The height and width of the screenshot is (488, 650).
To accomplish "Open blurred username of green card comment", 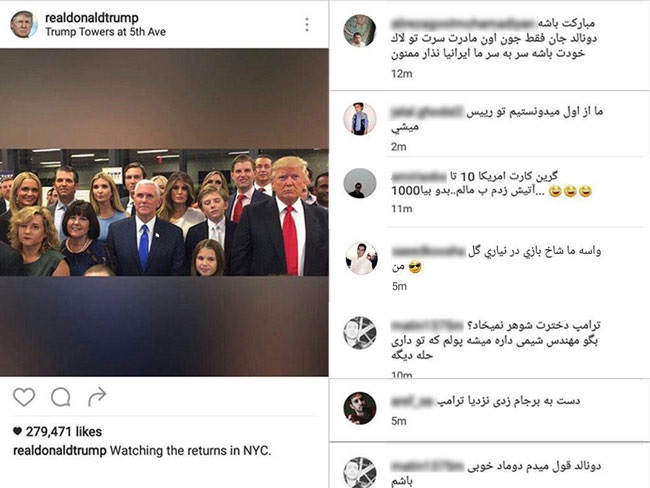I will tap(419, 176).
